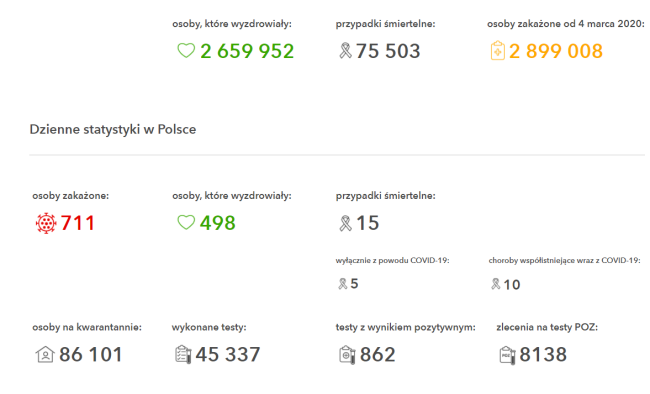Screen dimensions: 650x394
Task: Click the red virus icon beside 711
Action: pos(46,223)
